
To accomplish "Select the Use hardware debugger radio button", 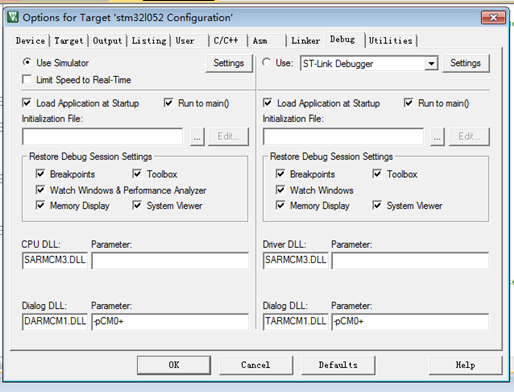I will pos(266,62).
